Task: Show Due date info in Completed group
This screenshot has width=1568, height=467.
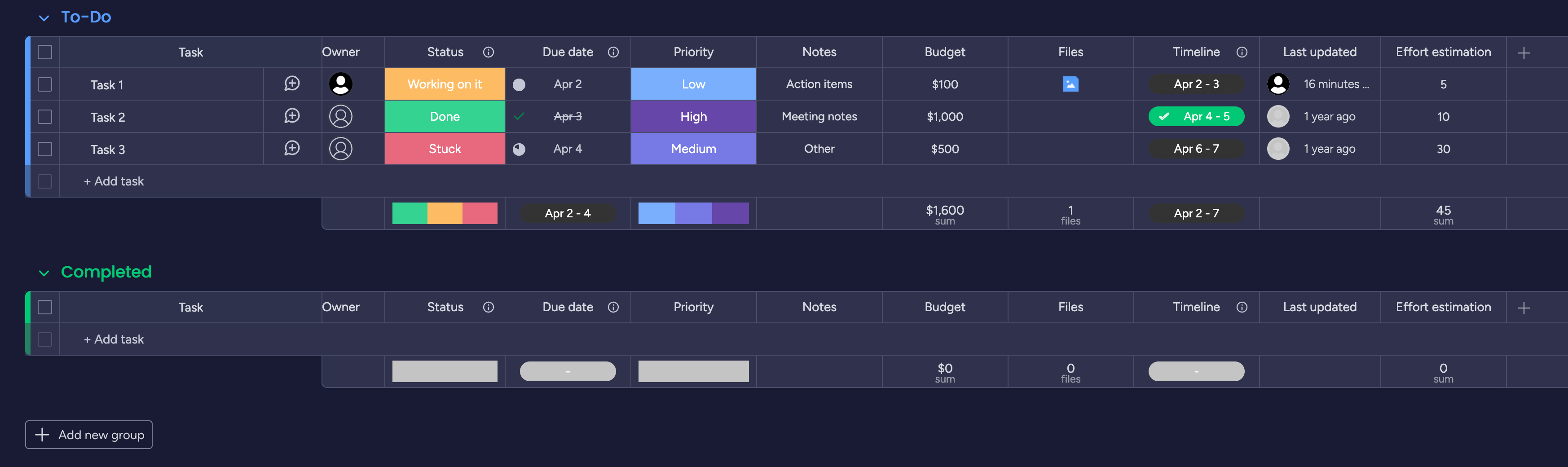Action: click(613, 308)
